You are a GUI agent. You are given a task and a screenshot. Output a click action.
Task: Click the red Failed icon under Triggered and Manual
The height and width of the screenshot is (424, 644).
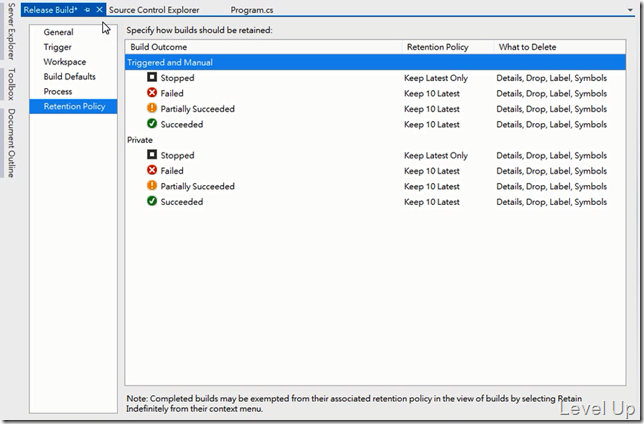point(152,92)
